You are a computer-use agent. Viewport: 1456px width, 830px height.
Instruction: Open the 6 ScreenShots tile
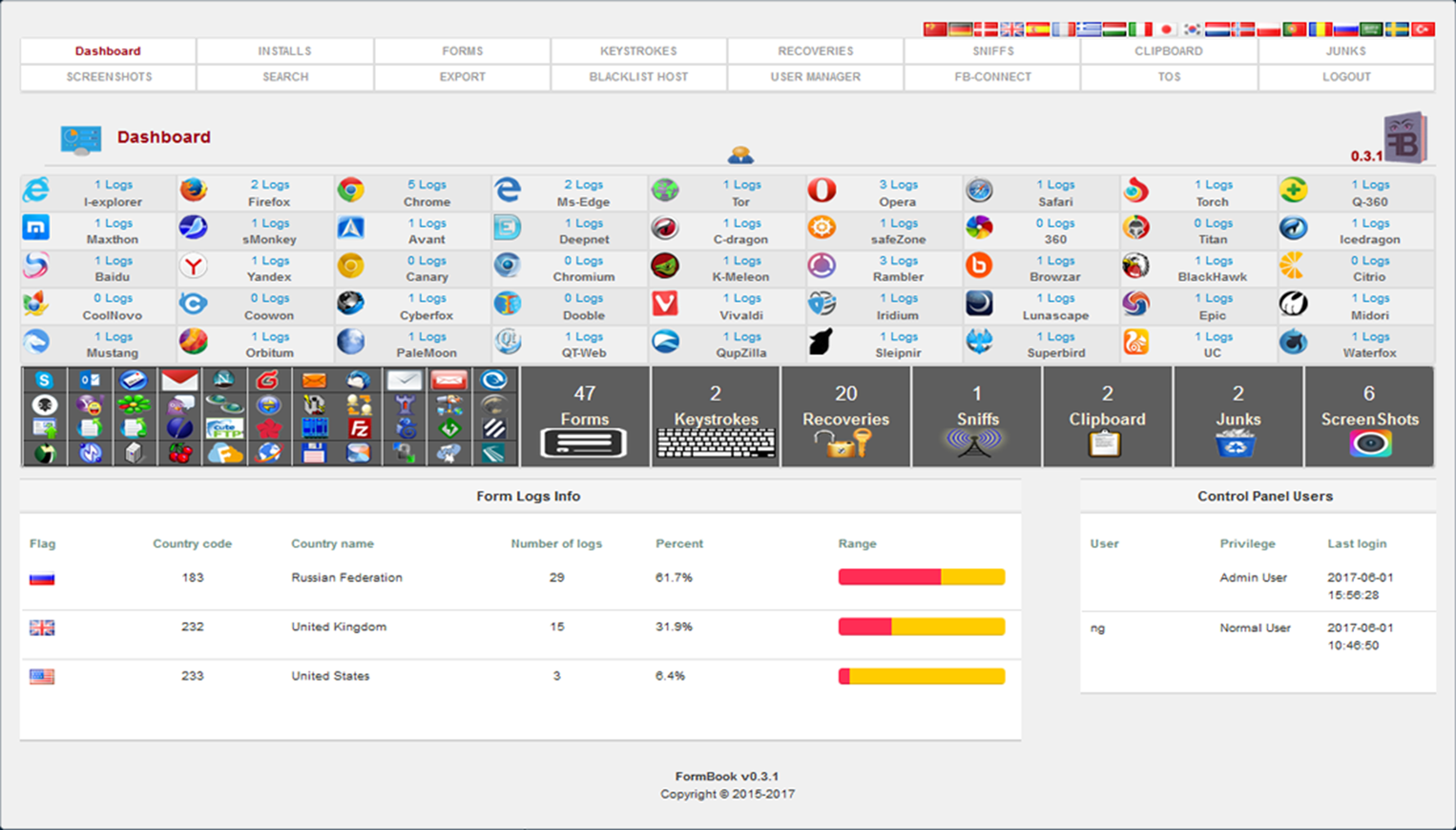coord(1369,417)
